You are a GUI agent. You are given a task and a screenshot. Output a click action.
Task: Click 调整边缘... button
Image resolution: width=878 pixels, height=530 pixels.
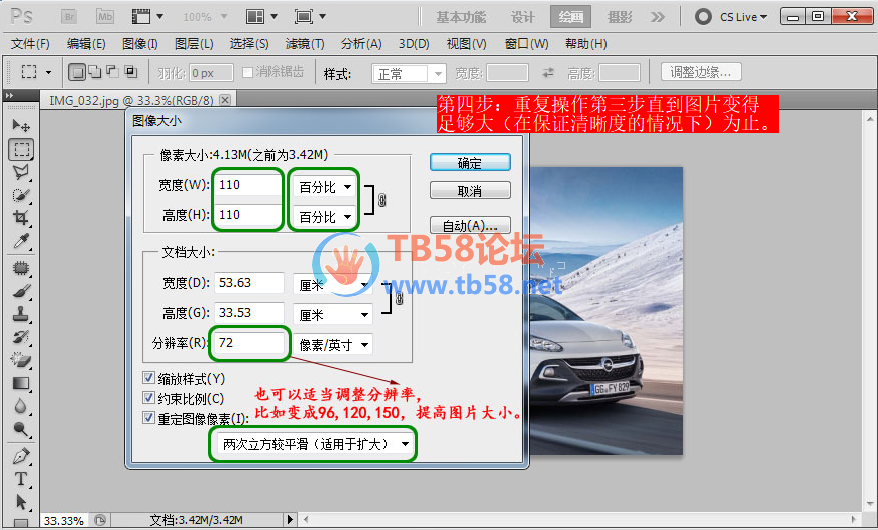pyautogui.click(x=701, y=72)
